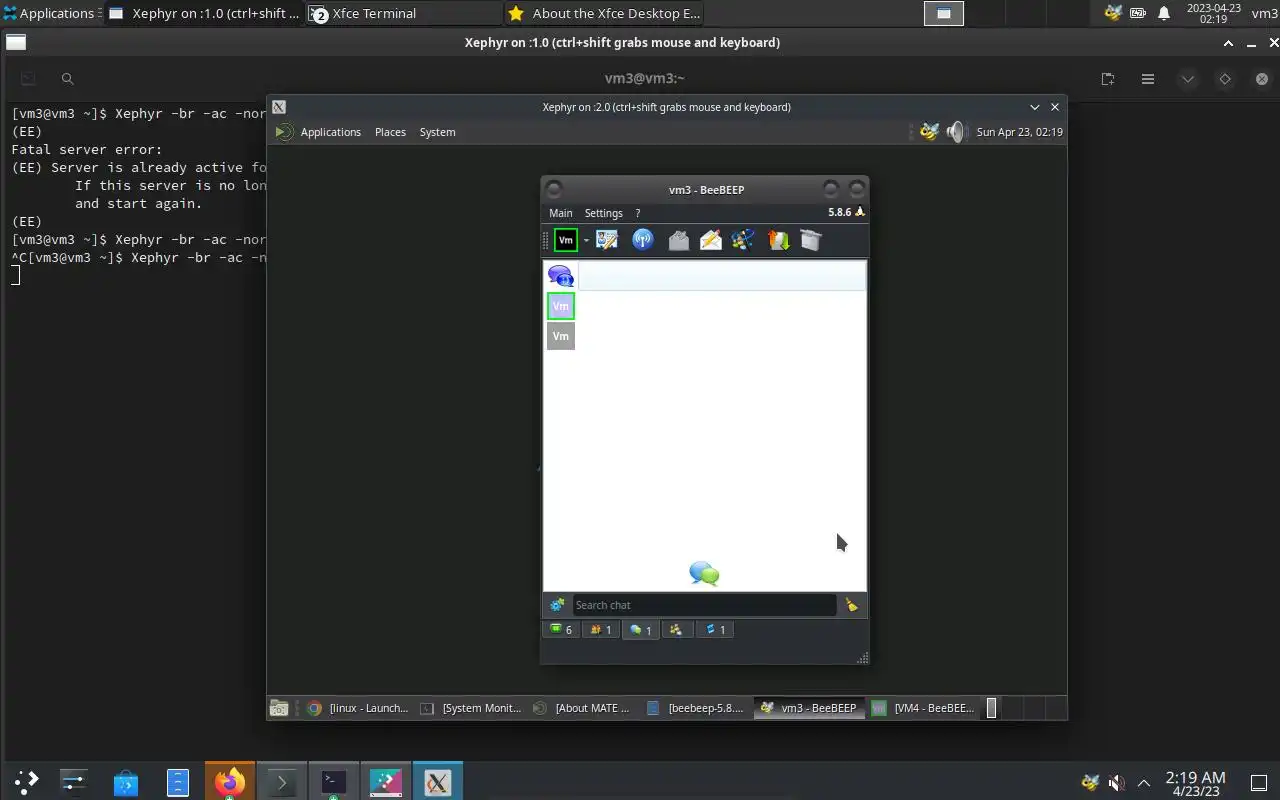Image resolution: width=1280 pixels, height=800 pixels.
Task: Click the down-chevron button in terminal header
Action: [x=1187, y=79]
